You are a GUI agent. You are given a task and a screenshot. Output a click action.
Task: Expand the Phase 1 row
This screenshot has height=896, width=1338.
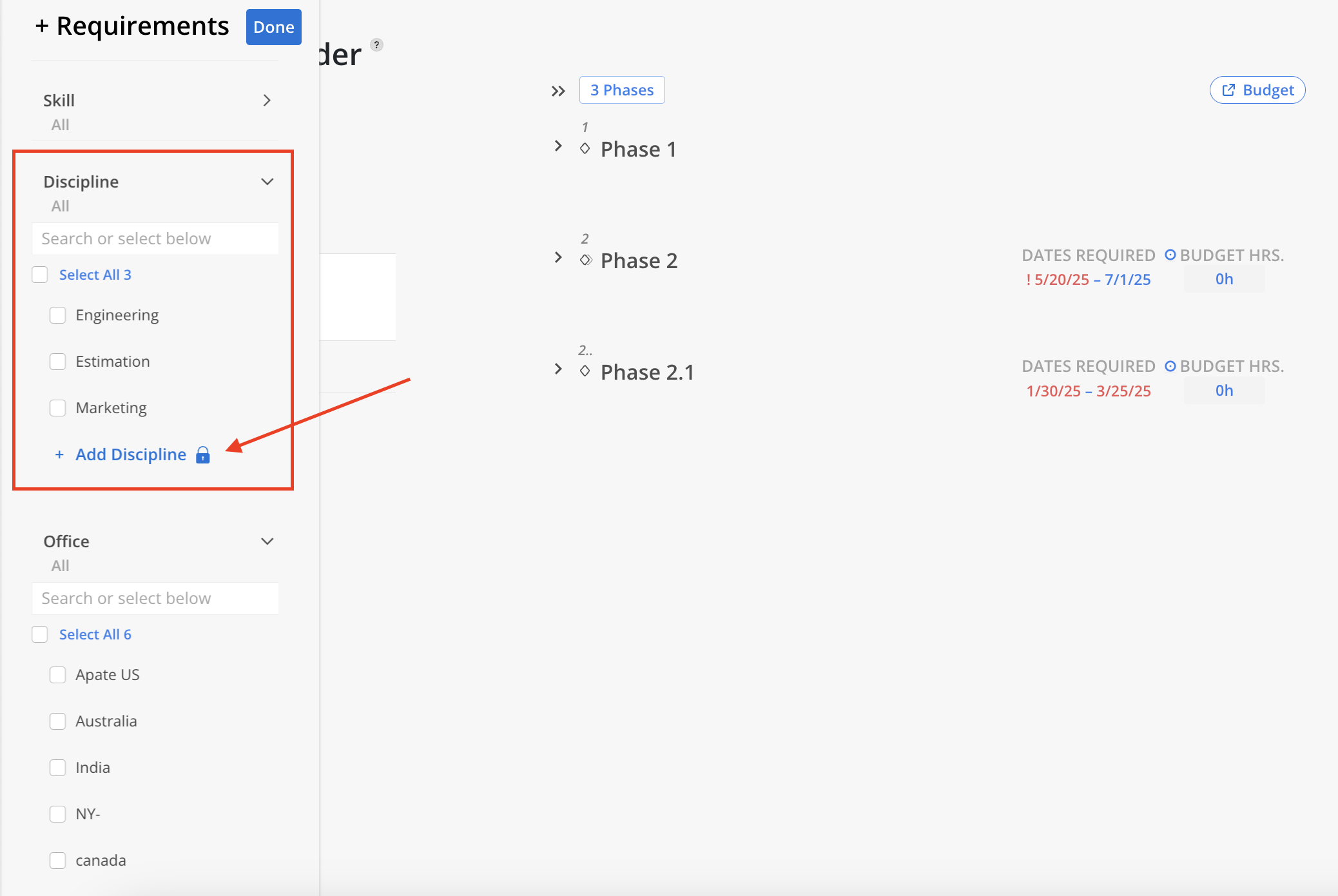click(x=558, y=146)
